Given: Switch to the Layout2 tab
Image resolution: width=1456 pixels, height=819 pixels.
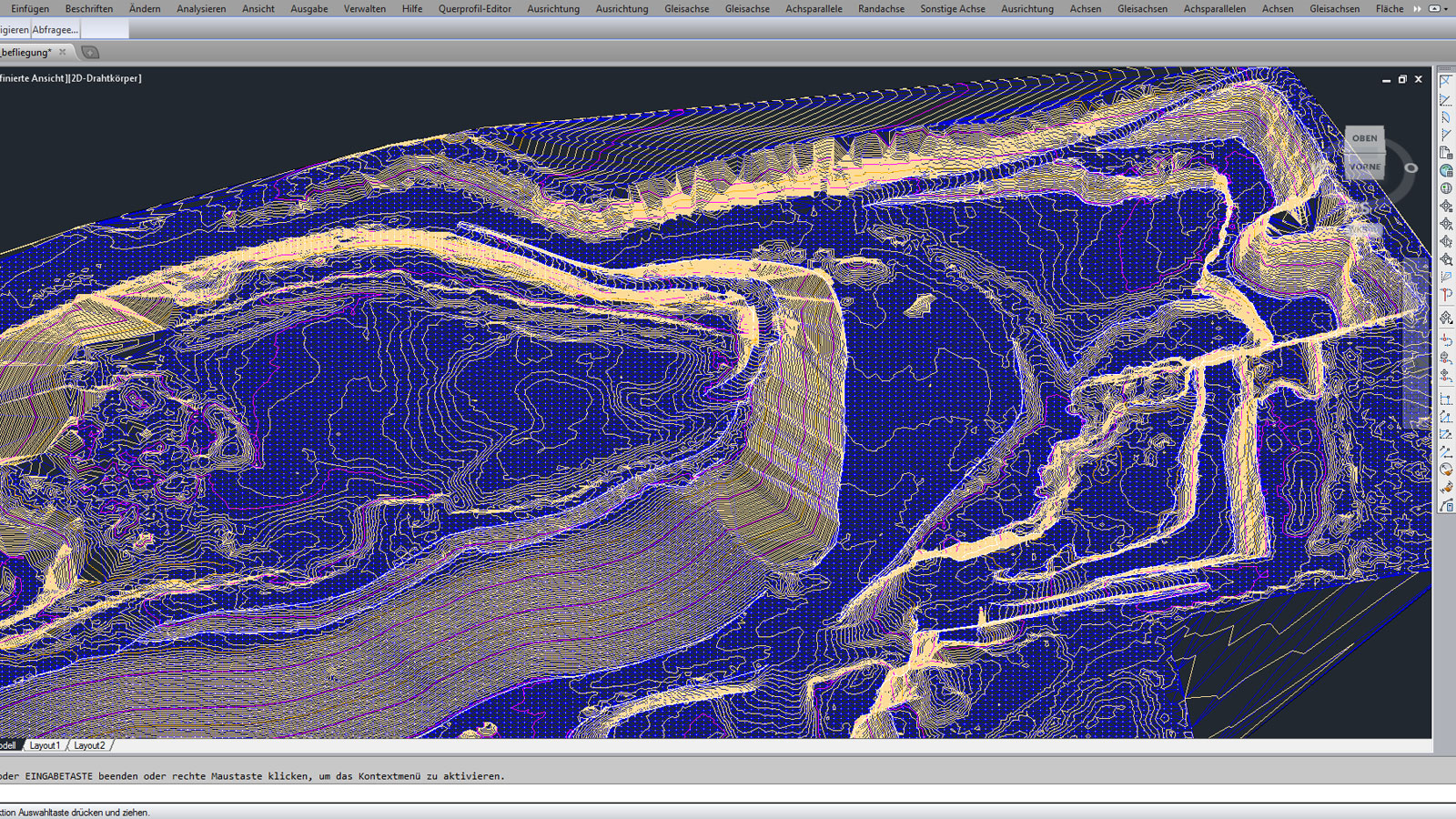Looking at the screenshot, I should 89,745.
